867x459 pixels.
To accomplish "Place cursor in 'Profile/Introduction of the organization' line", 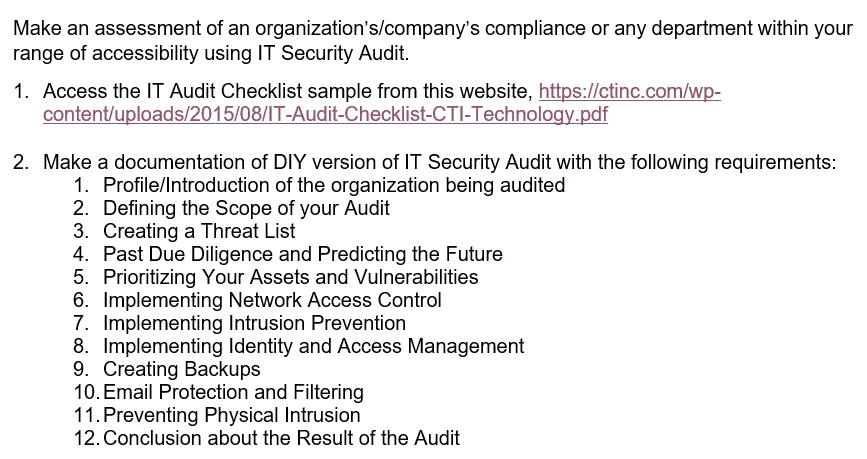I will (x=334, y=185).
